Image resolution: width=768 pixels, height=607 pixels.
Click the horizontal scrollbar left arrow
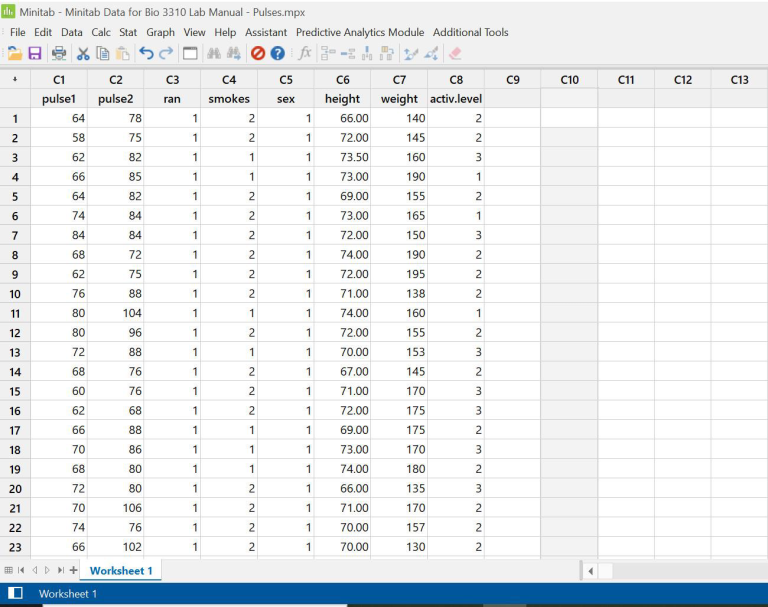click(x=590, y=571)
